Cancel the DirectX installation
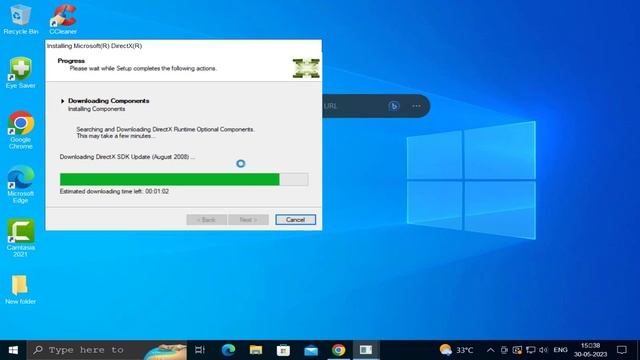This screenshot has width=640, height=360. [296, 220]
